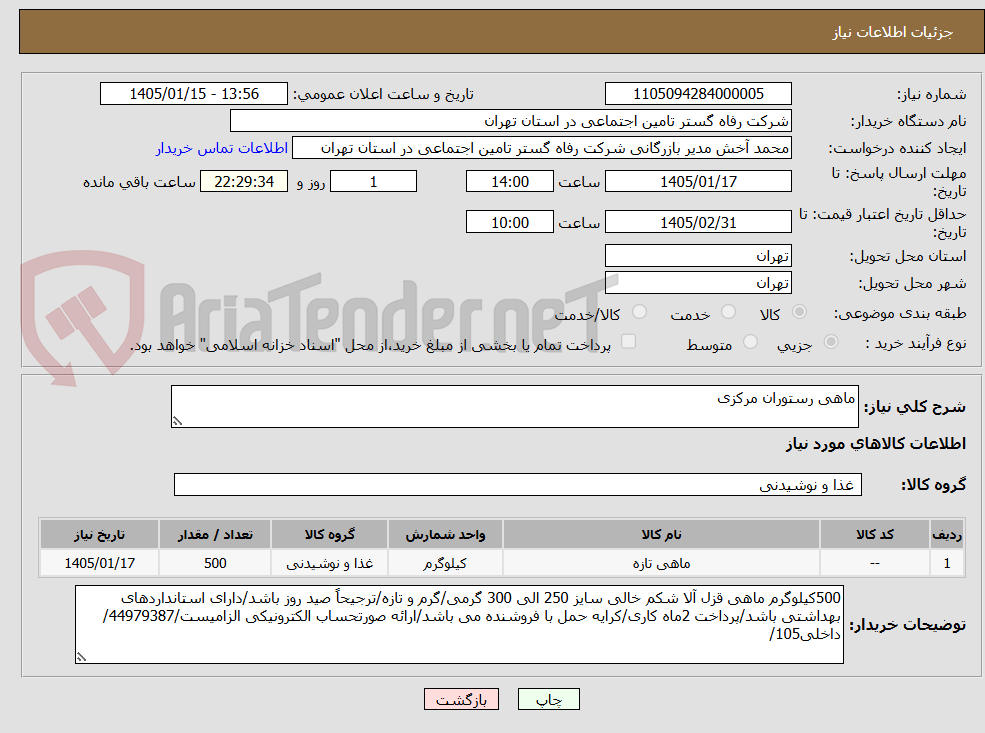
Task: Click the واحد شمارش column header
Action: [445, 535]
